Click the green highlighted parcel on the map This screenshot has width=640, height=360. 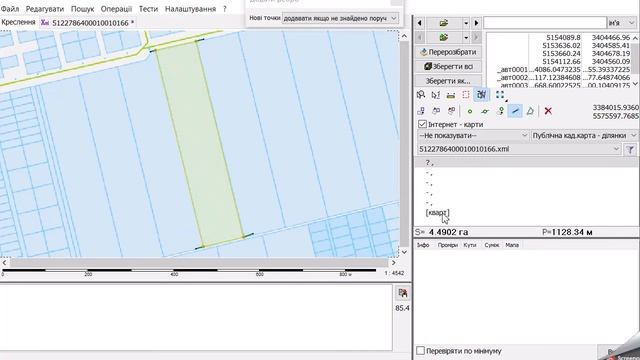click(x=200, y=143)
